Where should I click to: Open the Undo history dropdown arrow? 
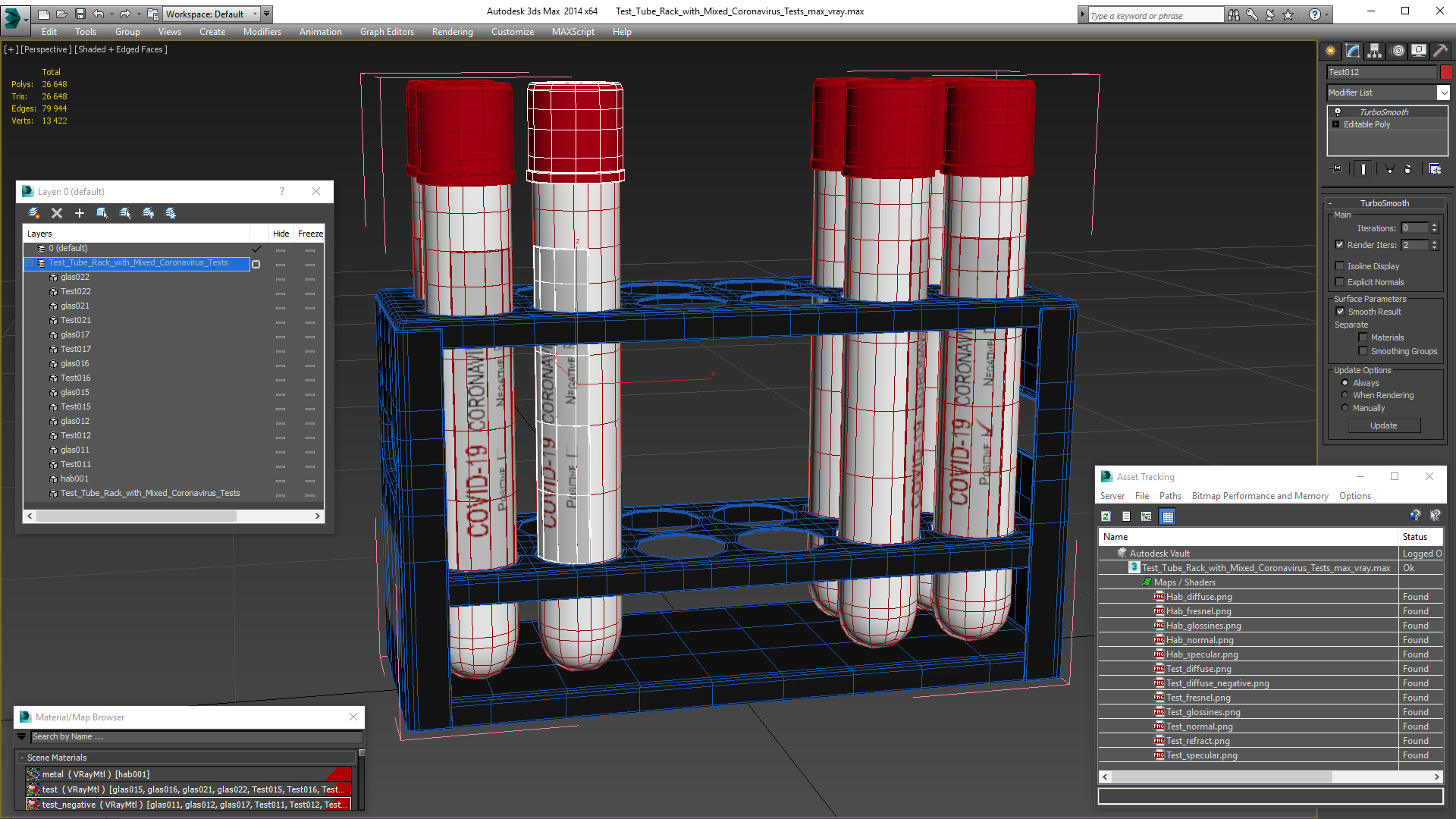tap(111, 14)
